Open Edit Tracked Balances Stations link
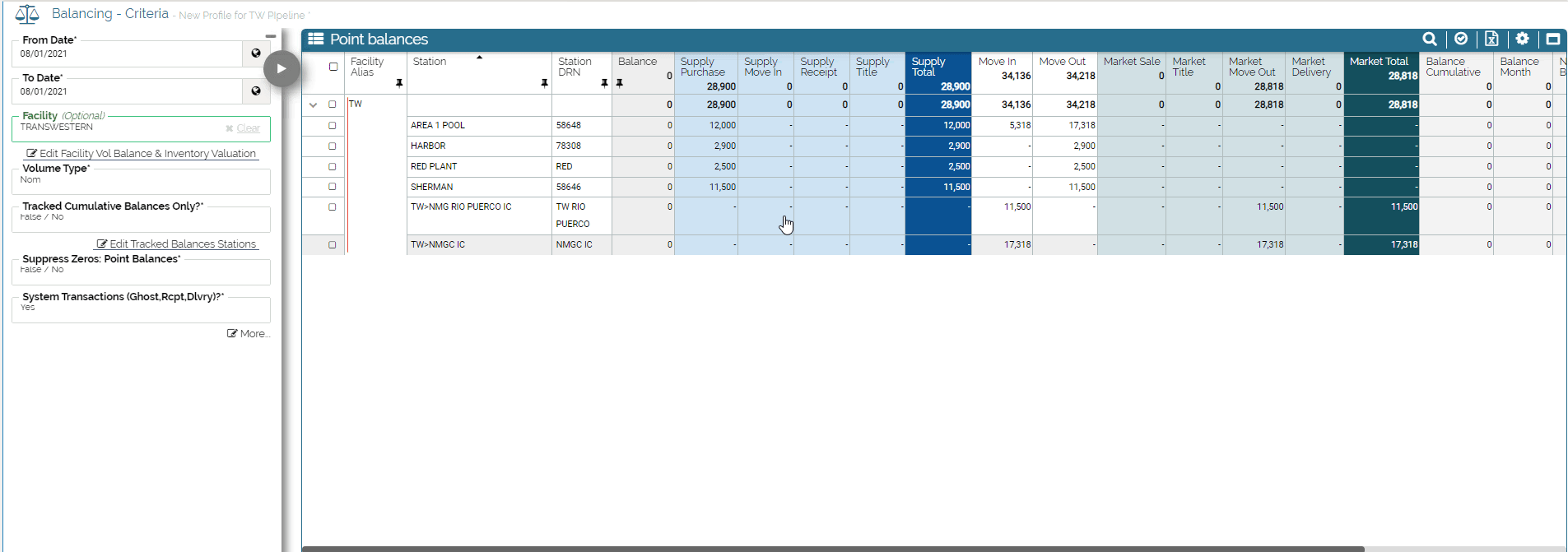This screenshot has height=552, width=1568. tap(177, 244)
